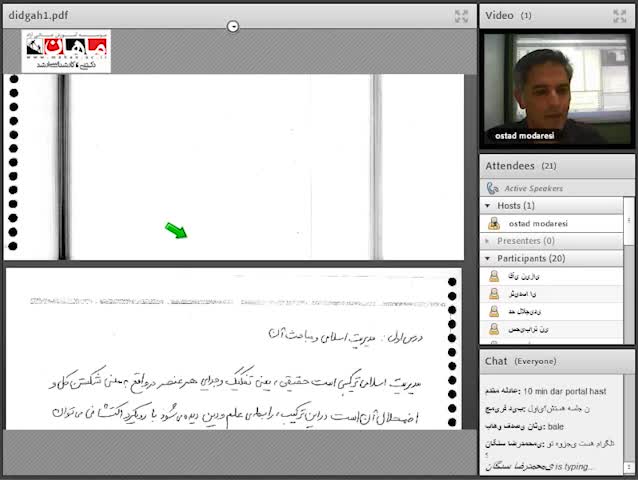Click the Attendees (21) pod title
638x480 pixels.
point(521,165)
